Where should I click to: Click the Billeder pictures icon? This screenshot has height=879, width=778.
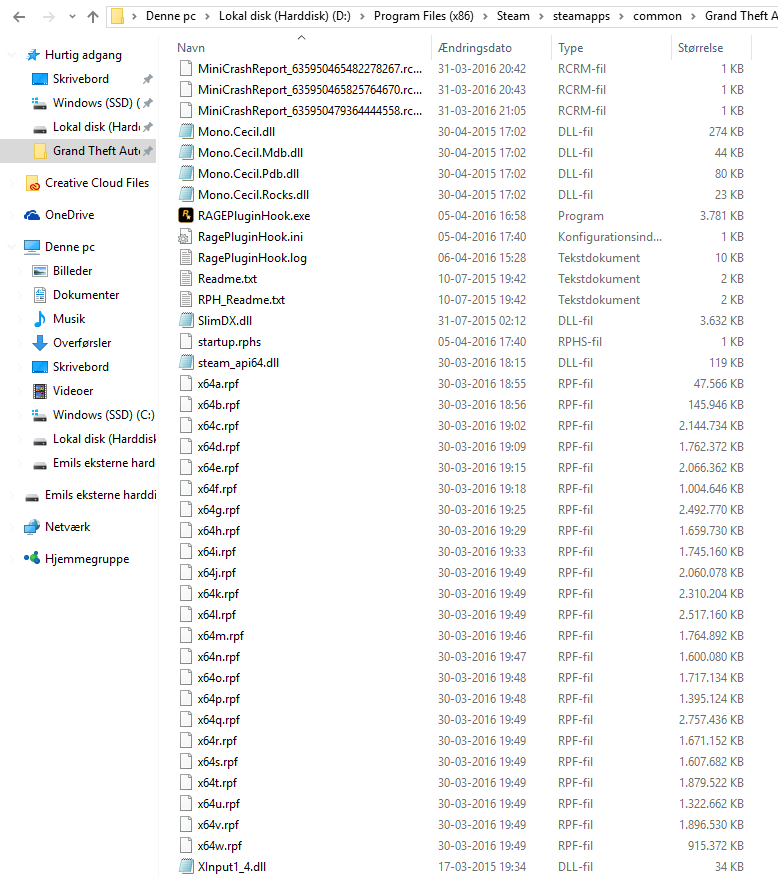(40, 271)
